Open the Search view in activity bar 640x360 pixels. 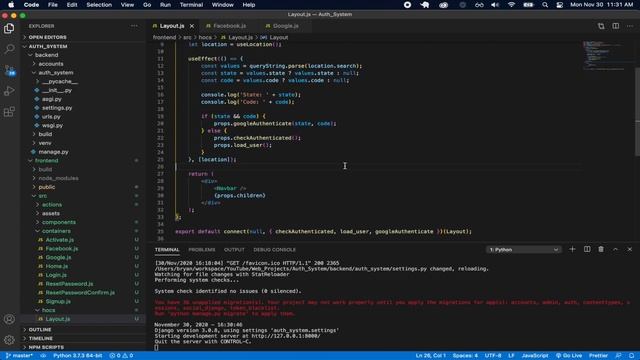pyautogui.click(x=9, y=49)
